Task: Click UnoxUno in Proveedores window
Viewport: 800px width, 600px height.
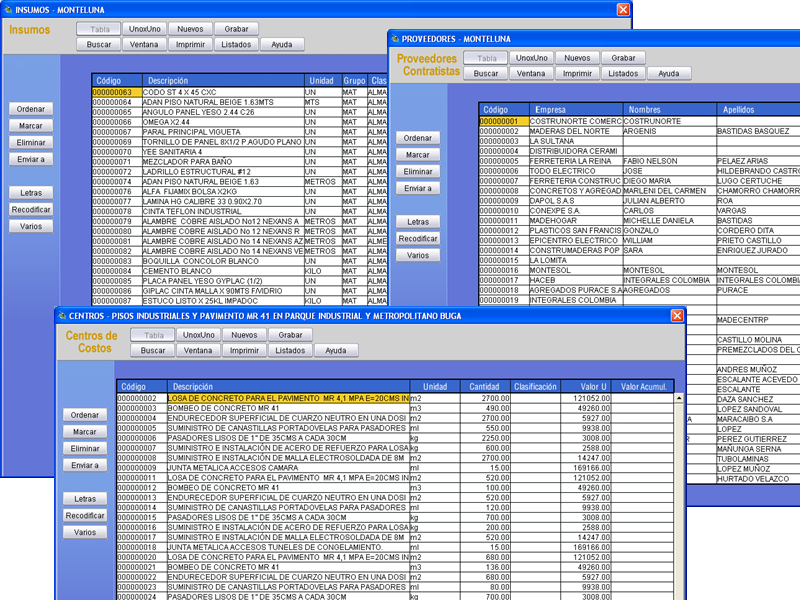Action: pyautogui.click(x=532, y=58)
